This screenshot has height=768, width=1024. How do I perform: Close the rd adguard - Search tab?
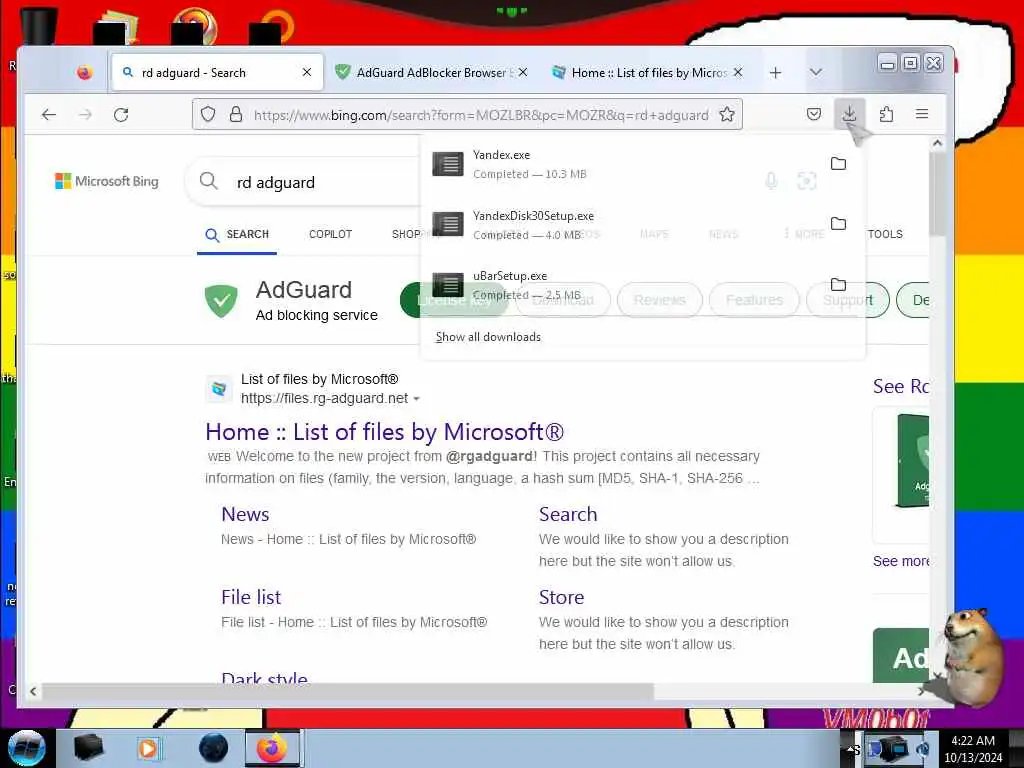click(x=306, y=72)
